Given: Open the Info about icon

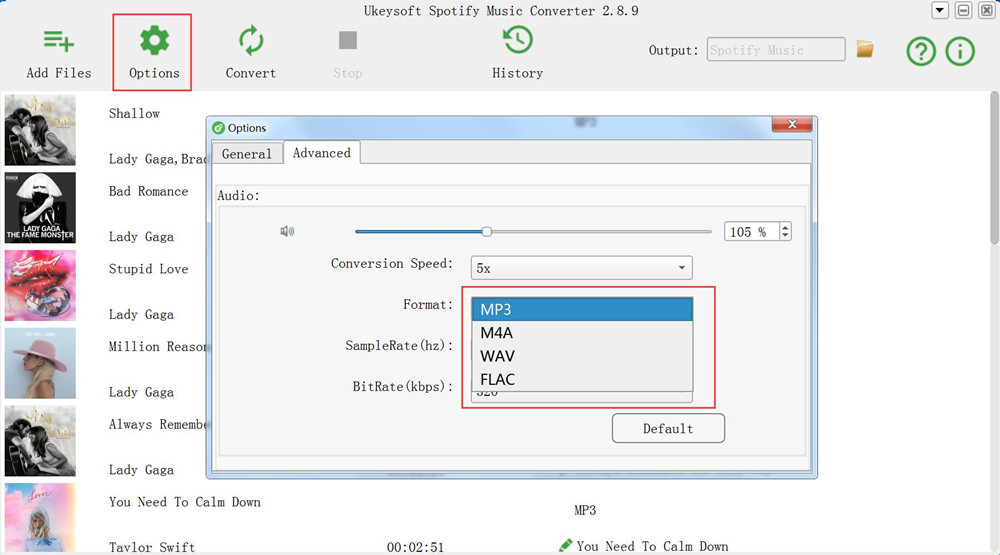Looking at the screenshot, I should (x=960, y=52).
